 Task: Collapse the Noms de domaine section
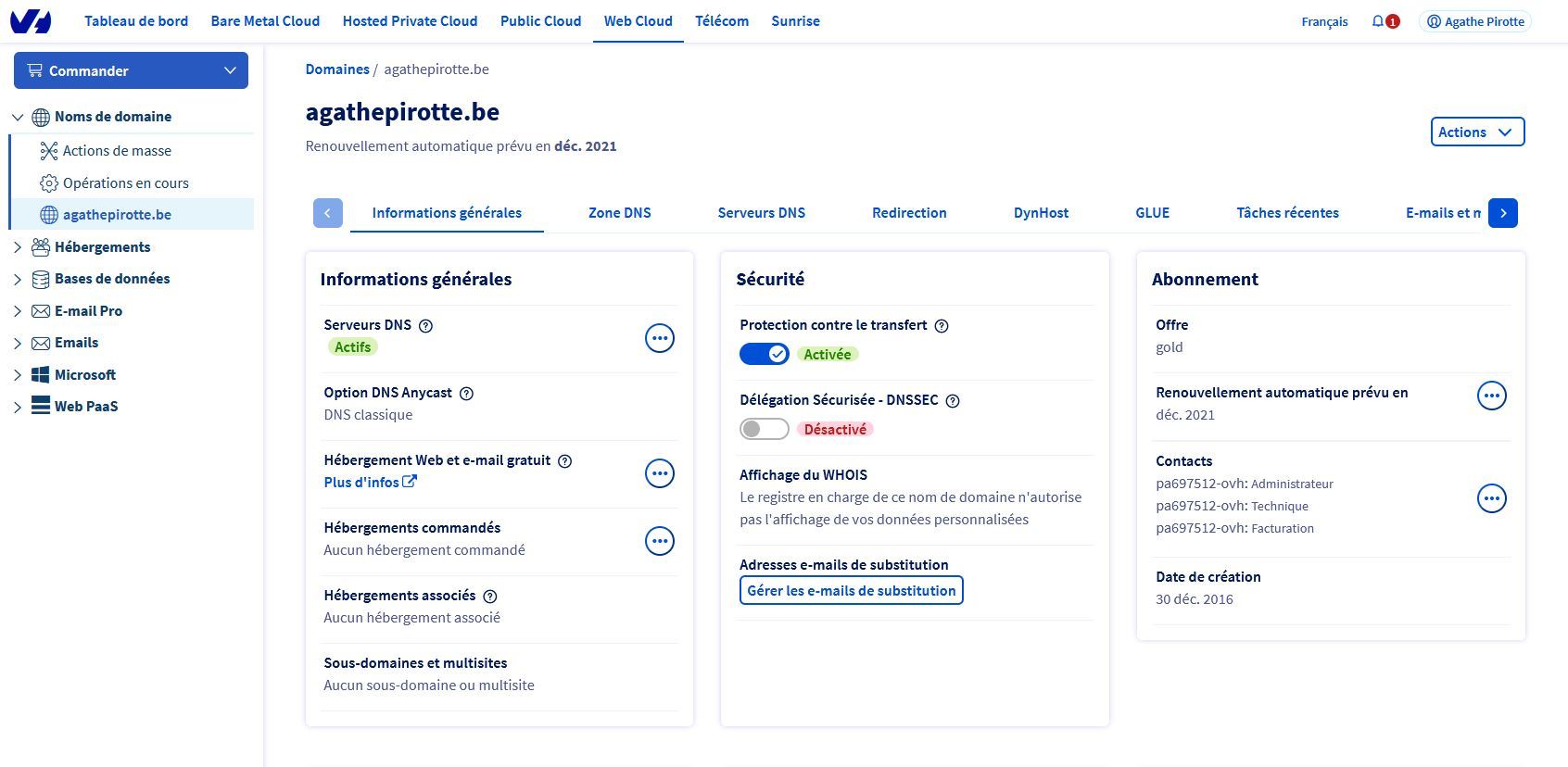17,117
